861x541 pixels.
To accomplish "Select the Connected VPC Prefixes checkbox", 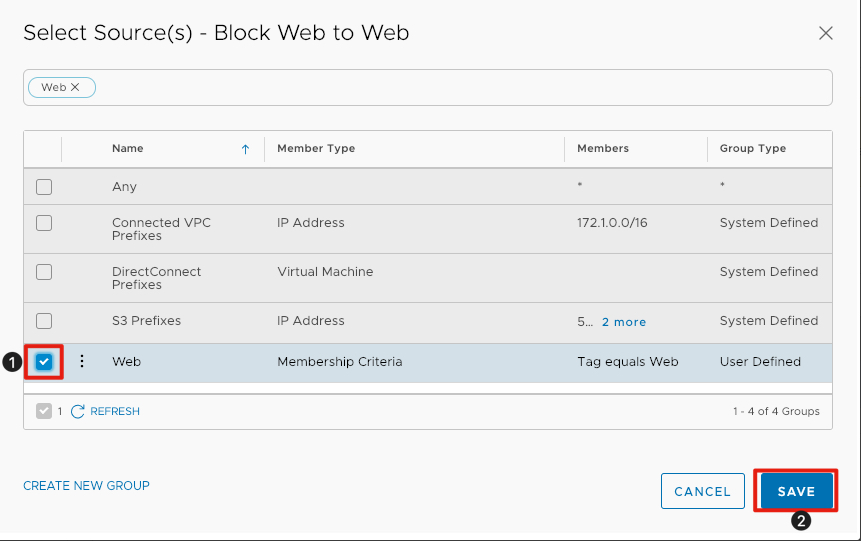I will (44, 223).
